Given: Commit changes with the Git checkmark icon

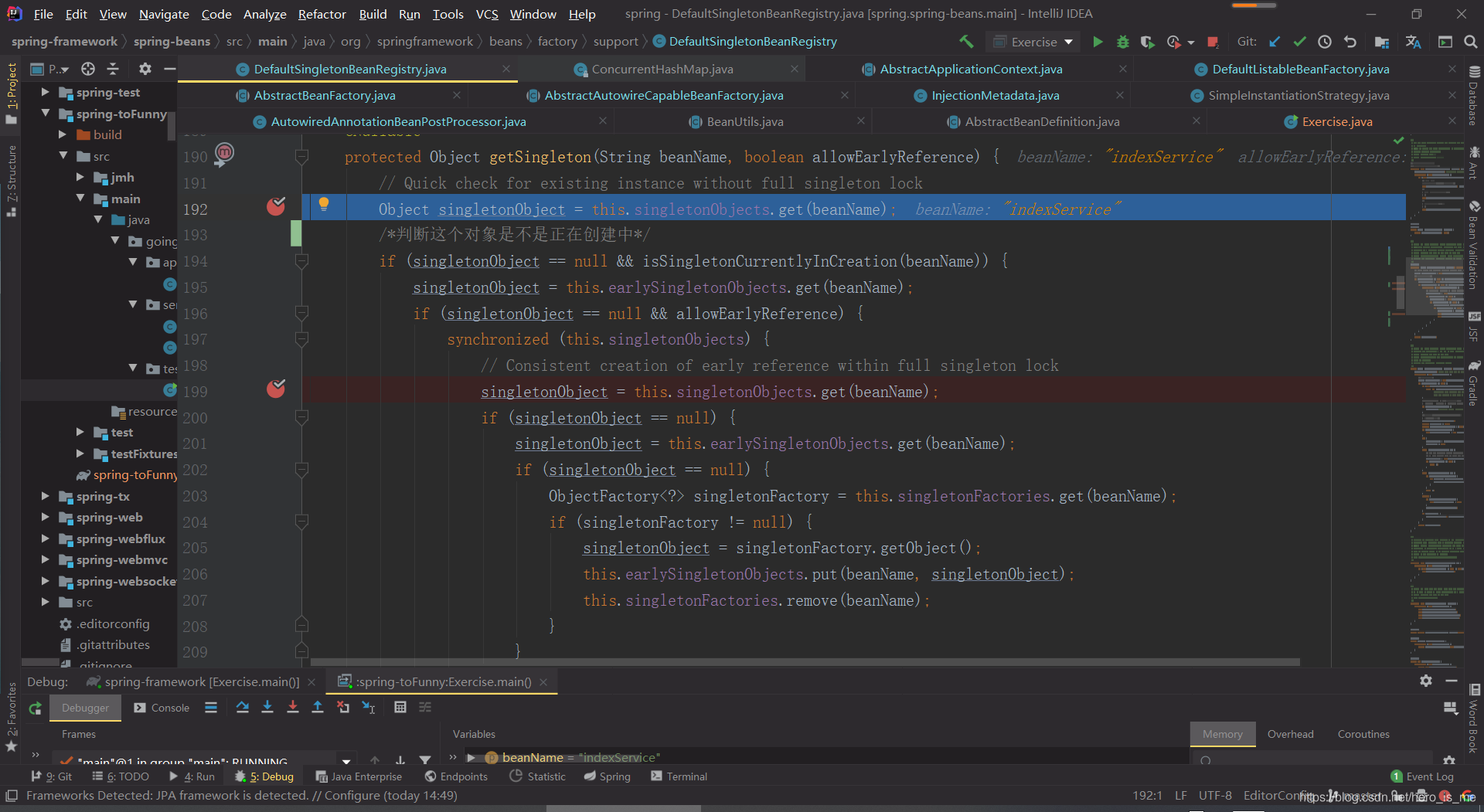Looking at the screenshot, I should [x=1299, y=42].
